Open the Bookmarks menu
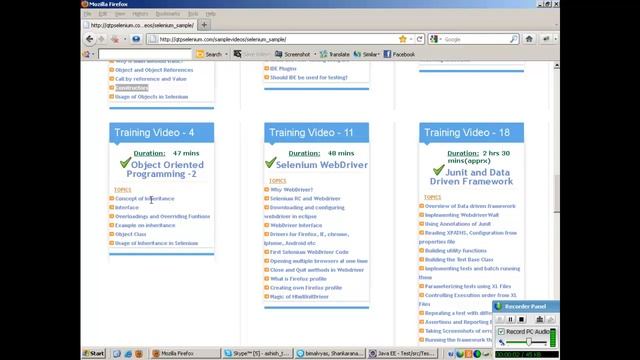The height and width of the screenshot is (360, 640). [x=168, y=13]
